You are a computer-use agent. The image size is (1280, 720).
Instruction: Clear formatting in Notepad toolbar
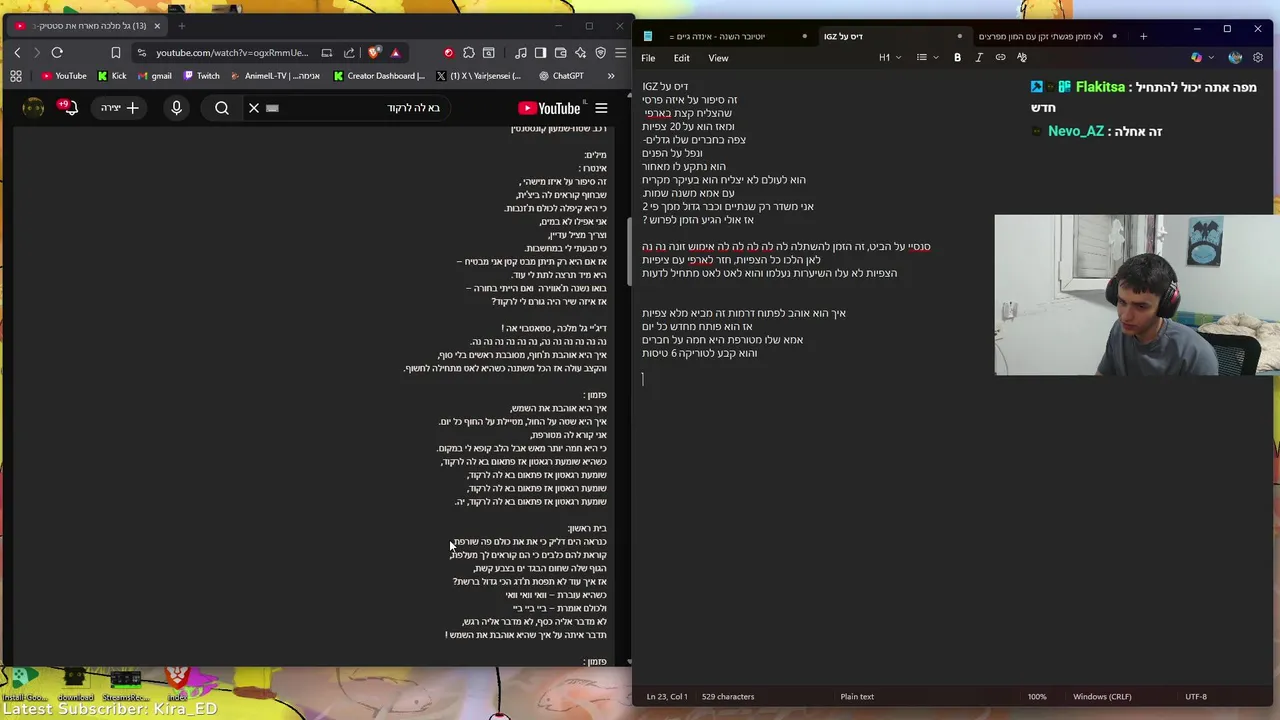[x=1022, y=58]
